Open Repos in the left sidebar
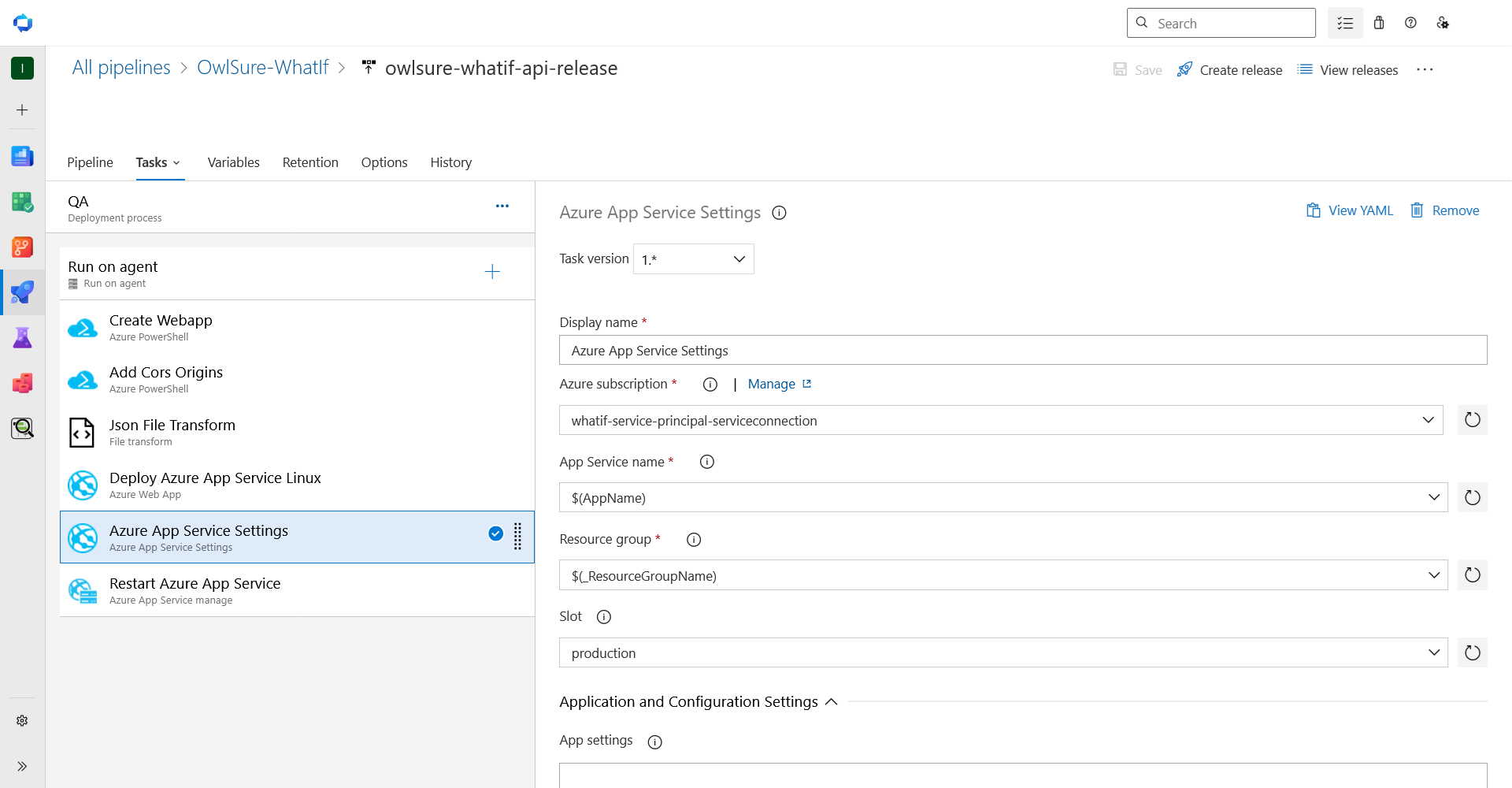Image resolution: width=1512 pixels, height=788 pixels. click(x=22, y=247)
